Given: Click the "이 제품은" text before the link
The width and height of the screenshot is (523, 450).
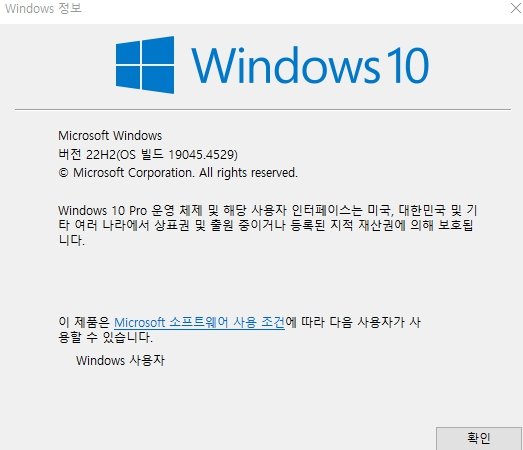Looking at the screenshot, I should pyautogui.click(x=84, y=322).
